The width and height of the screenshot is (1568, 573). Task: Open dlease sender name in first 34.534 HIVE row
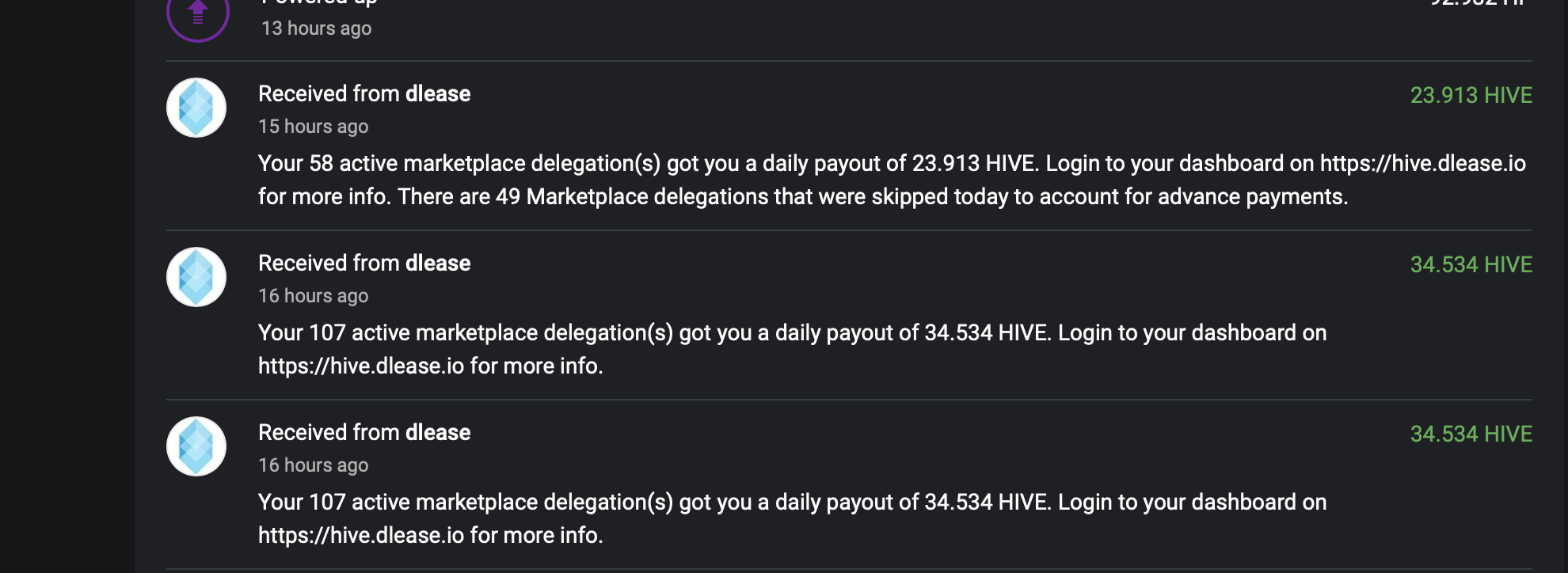point(437,264)
